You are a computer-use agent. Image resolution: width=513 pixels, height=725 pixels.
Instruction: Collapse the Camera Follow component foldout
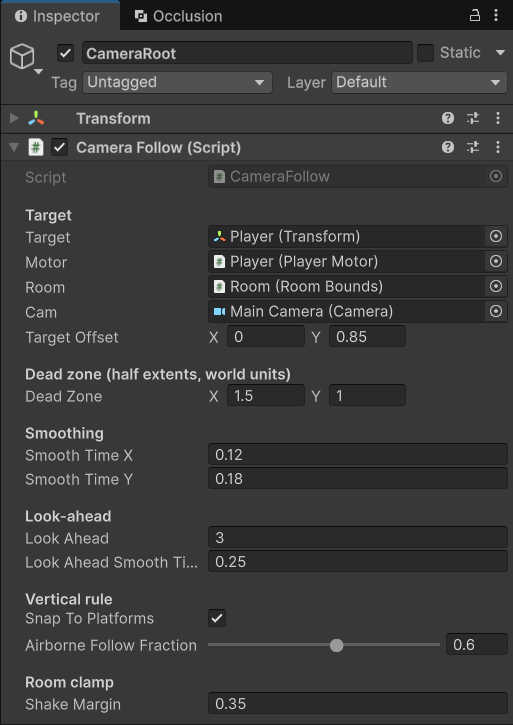14,147
